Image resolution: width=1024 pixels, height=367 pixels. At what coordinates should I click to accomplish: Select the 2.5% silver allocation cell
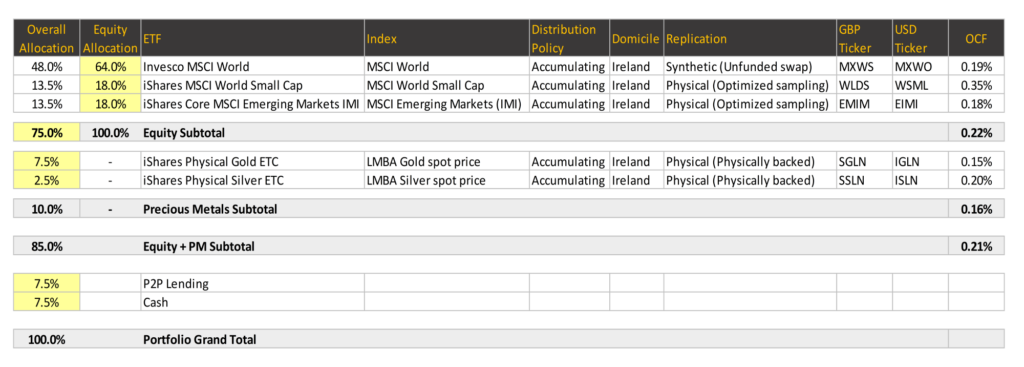[x=46, y=180]
